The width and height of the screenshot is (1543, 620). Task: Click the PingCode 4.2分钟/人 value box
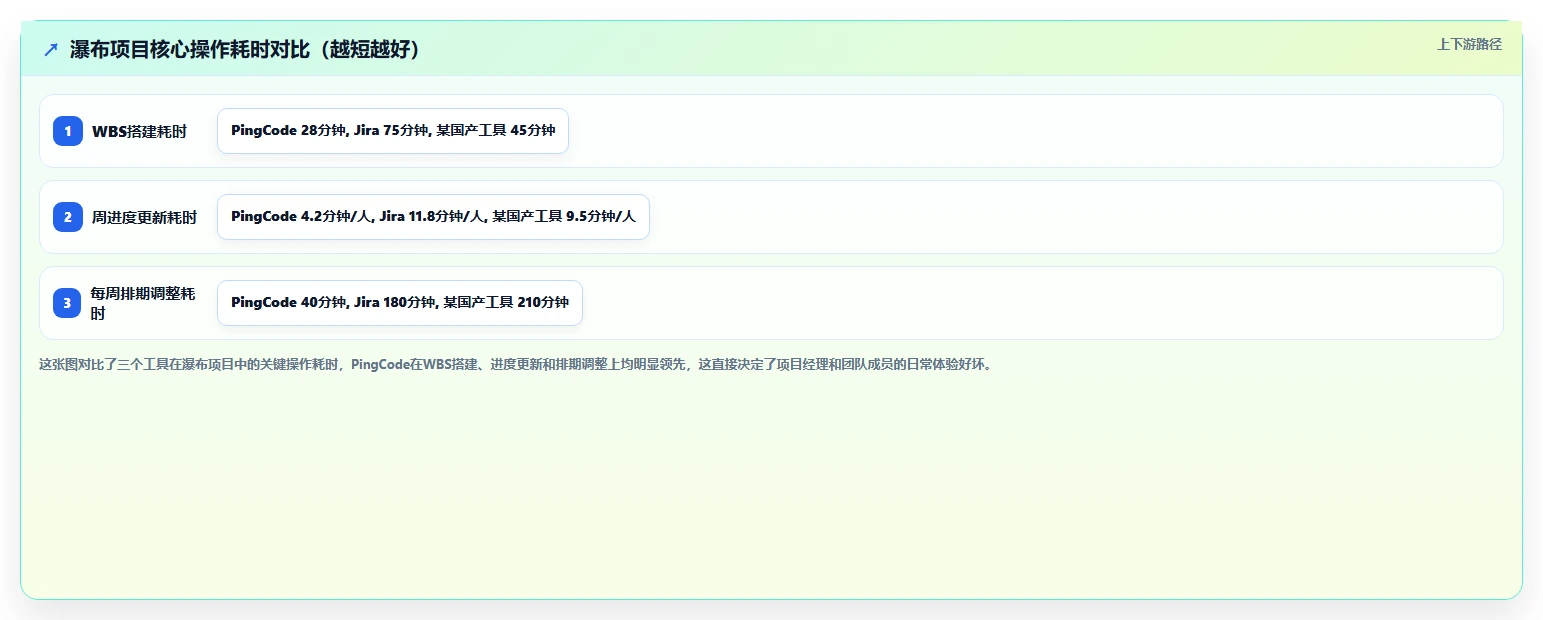(433, 217)
